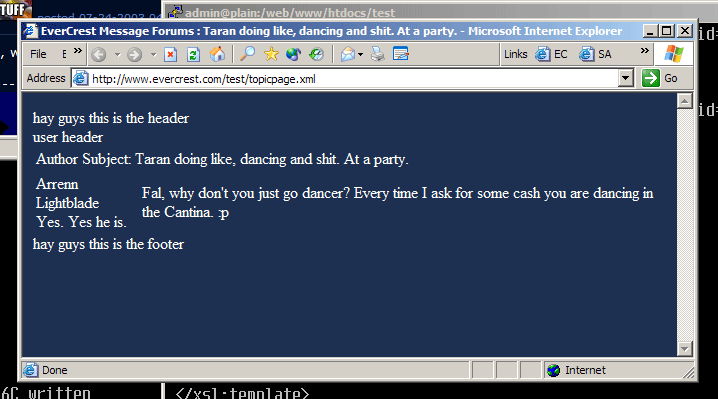Click the address bar URL field
The image size is (718, 399).
(353, 78)
